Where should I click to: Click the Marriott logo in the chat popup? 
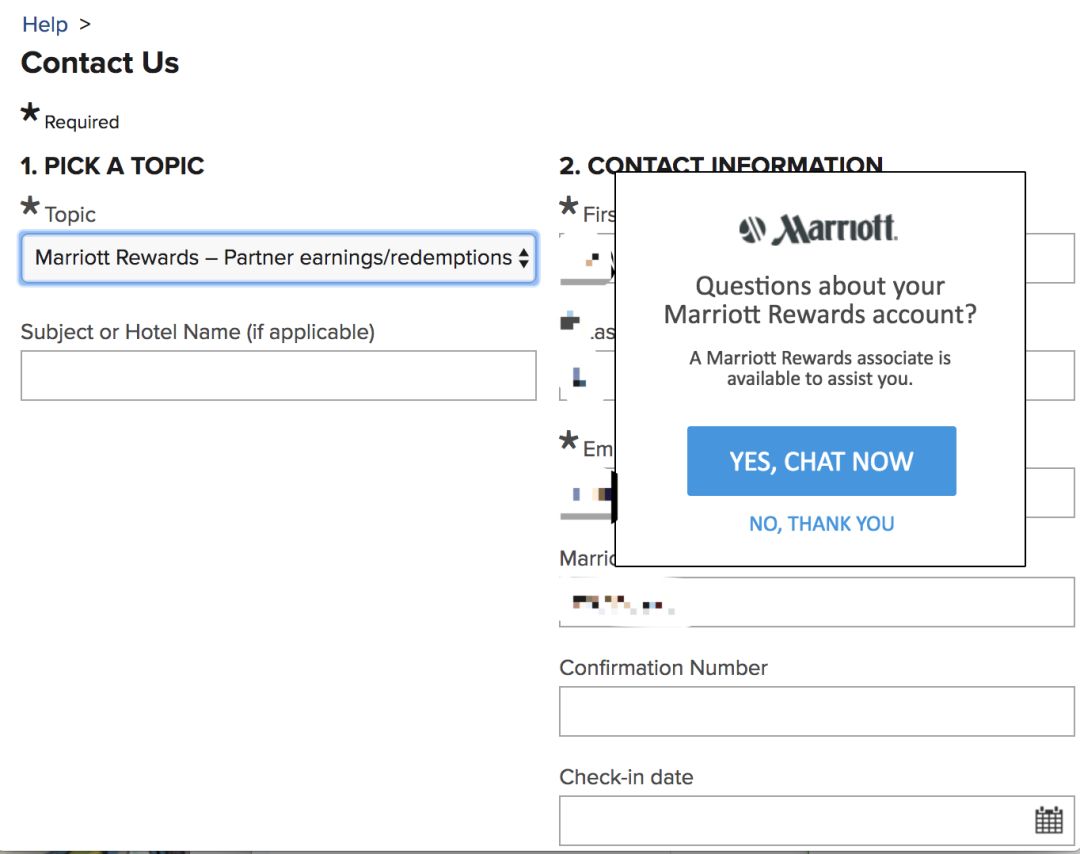[819, 229]
